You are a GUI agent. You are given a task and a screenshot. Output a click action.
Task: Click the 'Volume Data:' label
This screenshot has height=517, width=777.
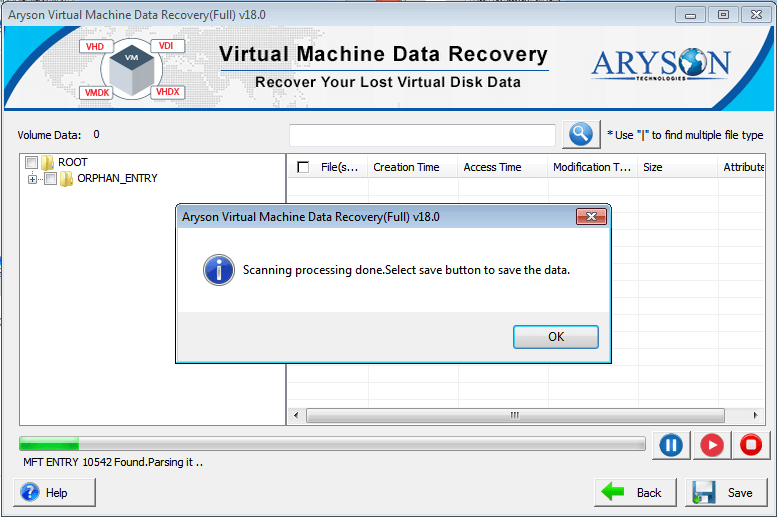(x=49, y=135)
